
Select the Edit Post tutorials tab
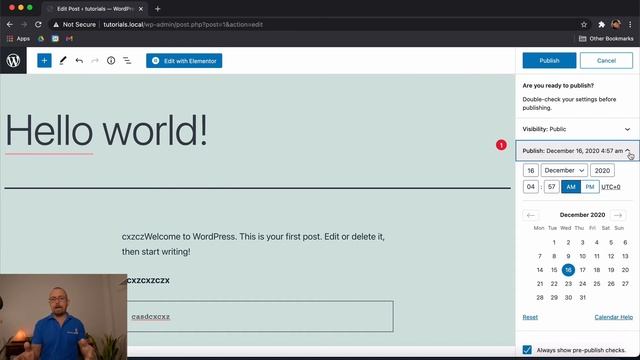click(x=95, y=9)
